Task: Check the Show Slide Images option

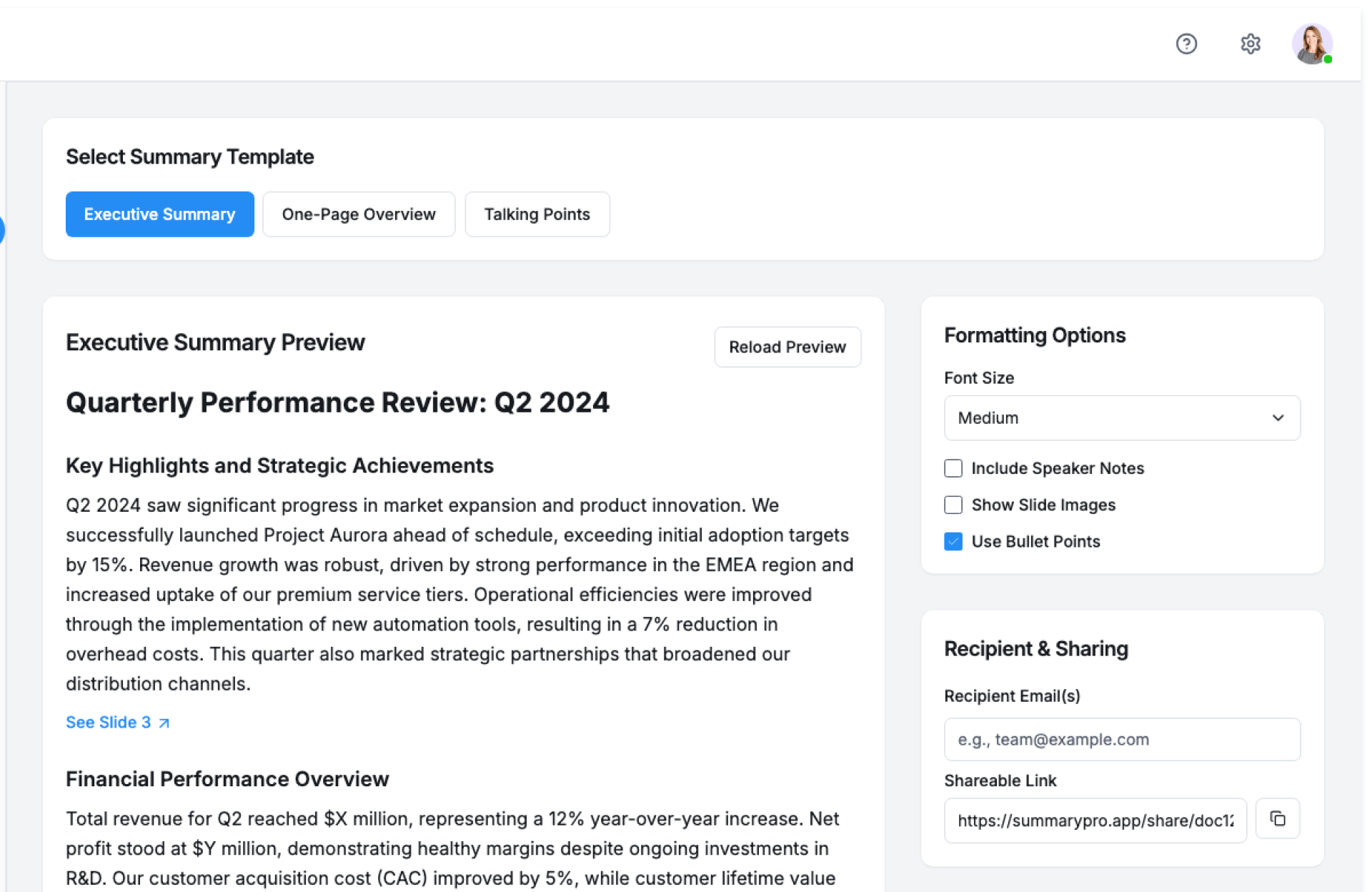Action: pyautogui.click(x=953, y=505)
